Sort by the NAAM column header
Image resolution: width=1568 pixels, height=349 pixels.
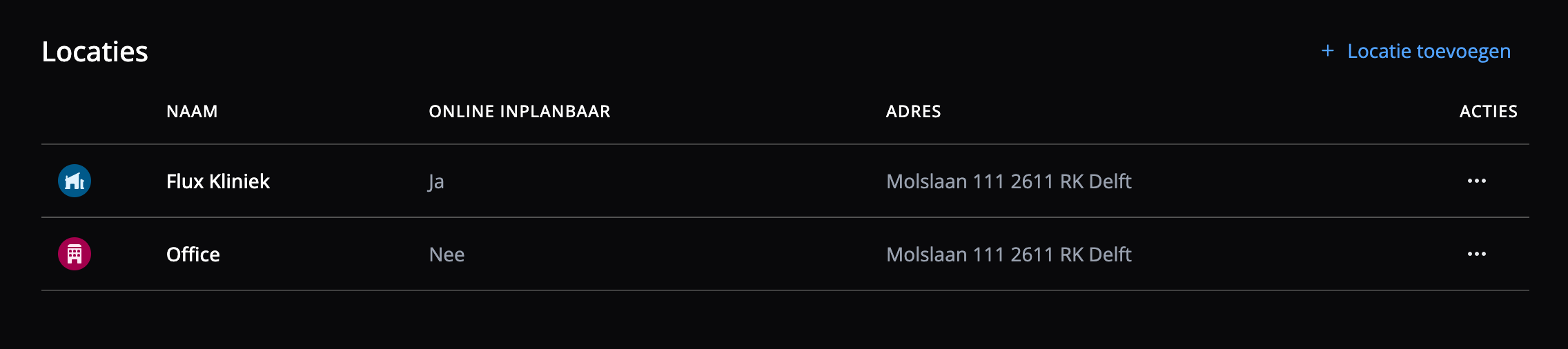pyautogui.click(x=192, y=112)
